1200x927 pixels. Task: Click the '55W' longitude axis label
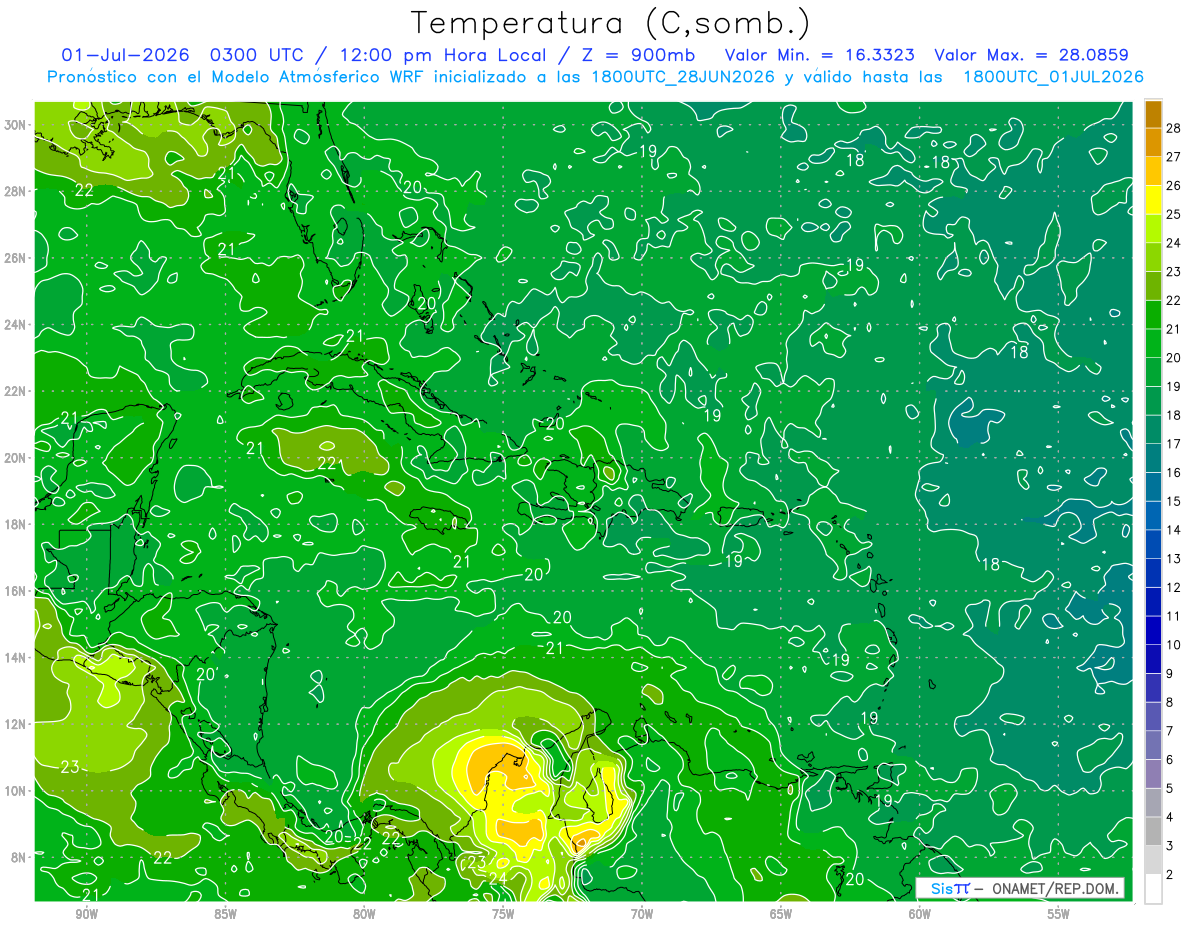tap(1058, 914)
